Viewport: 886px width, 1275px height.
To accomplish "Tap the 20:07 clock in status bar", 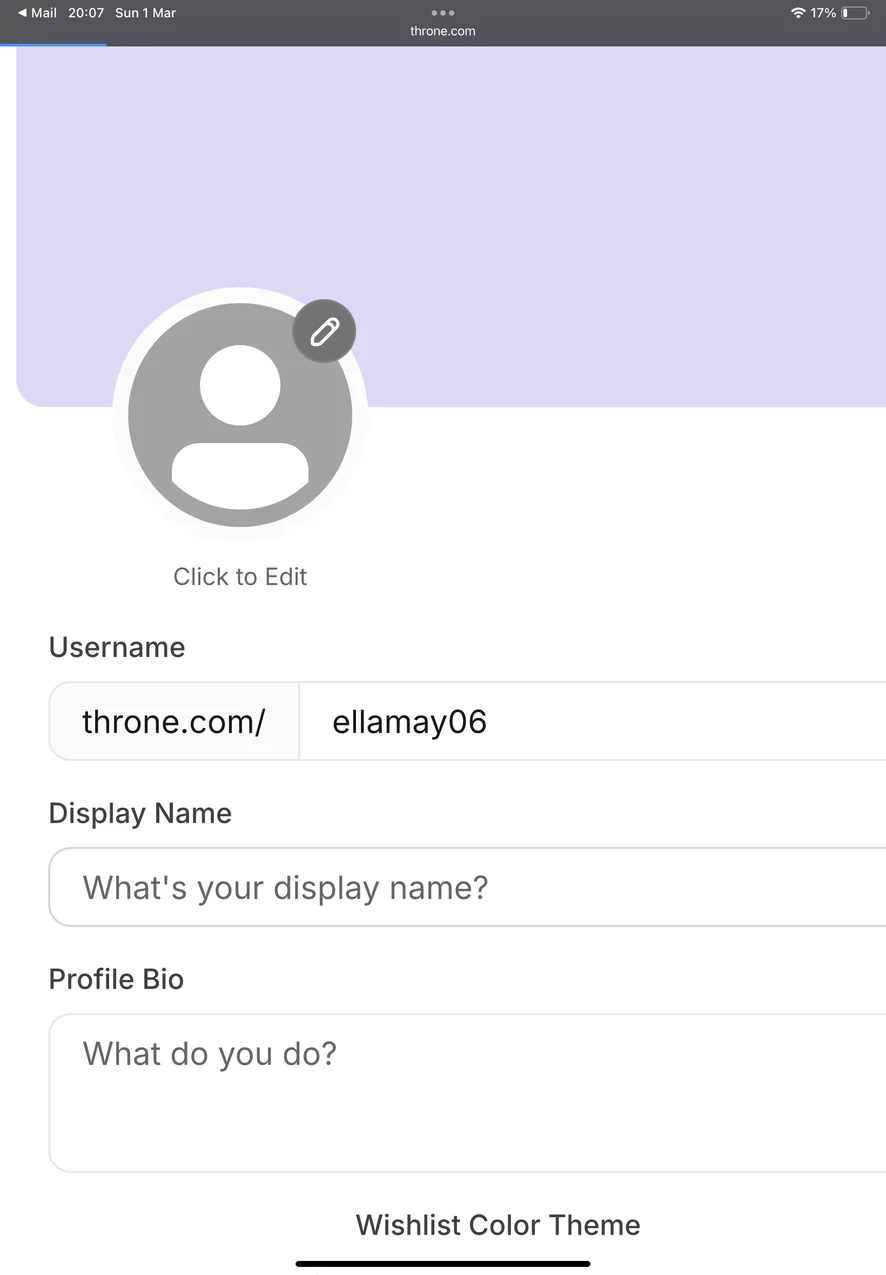I will [x=86, y=13].
